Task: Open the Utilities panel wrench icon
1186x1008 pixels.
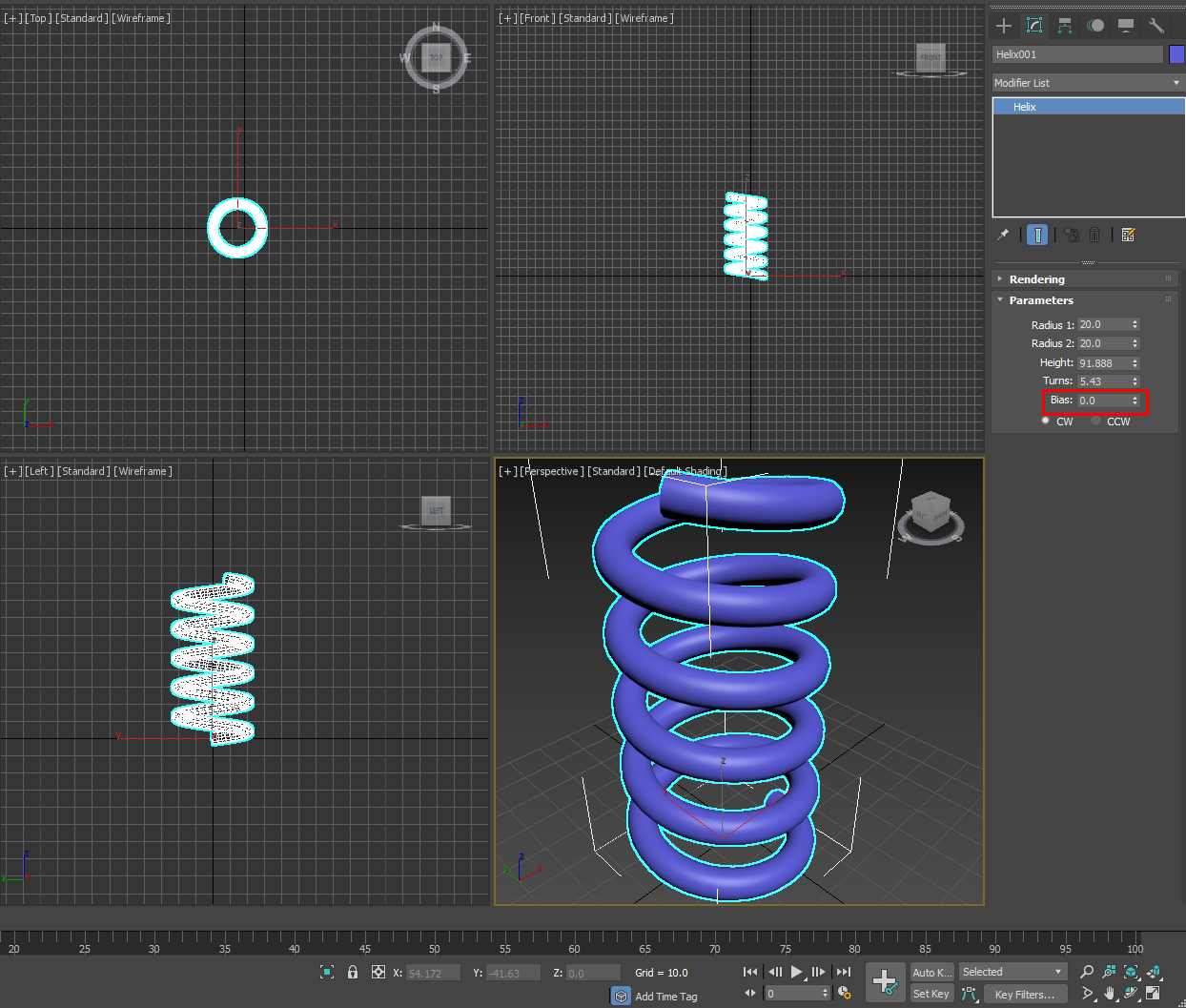Action: (1156, 26)
